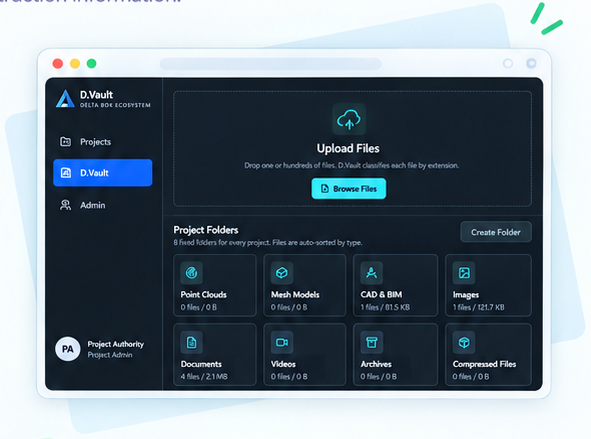The width and height of the screenshot is (591, 439).
Task: Click the CAD & BIM compass icon
Action: click(x=372, y=272)
